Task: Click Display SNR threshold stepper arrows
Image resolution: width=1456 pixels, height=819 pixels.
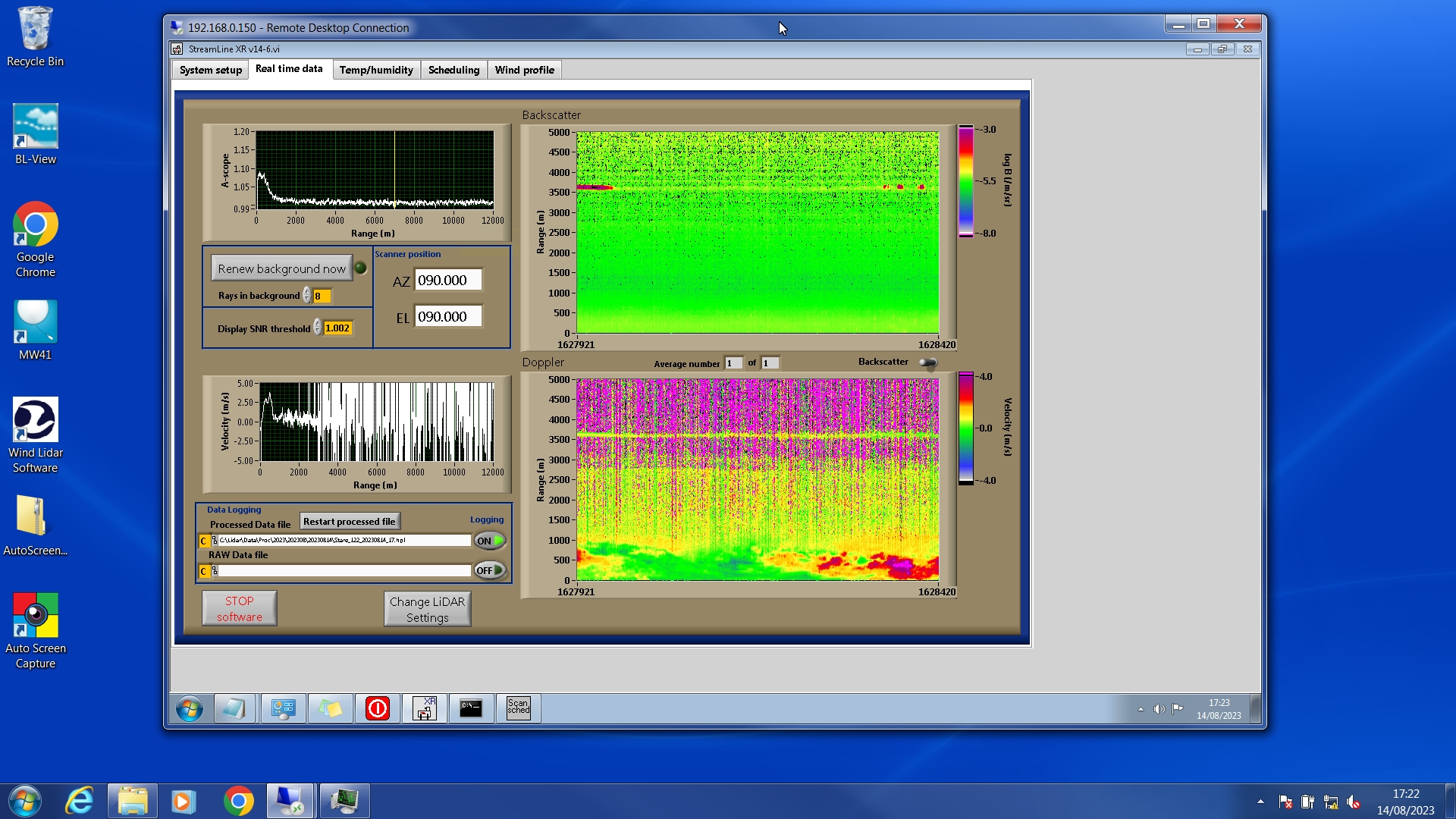Action: 317,328
